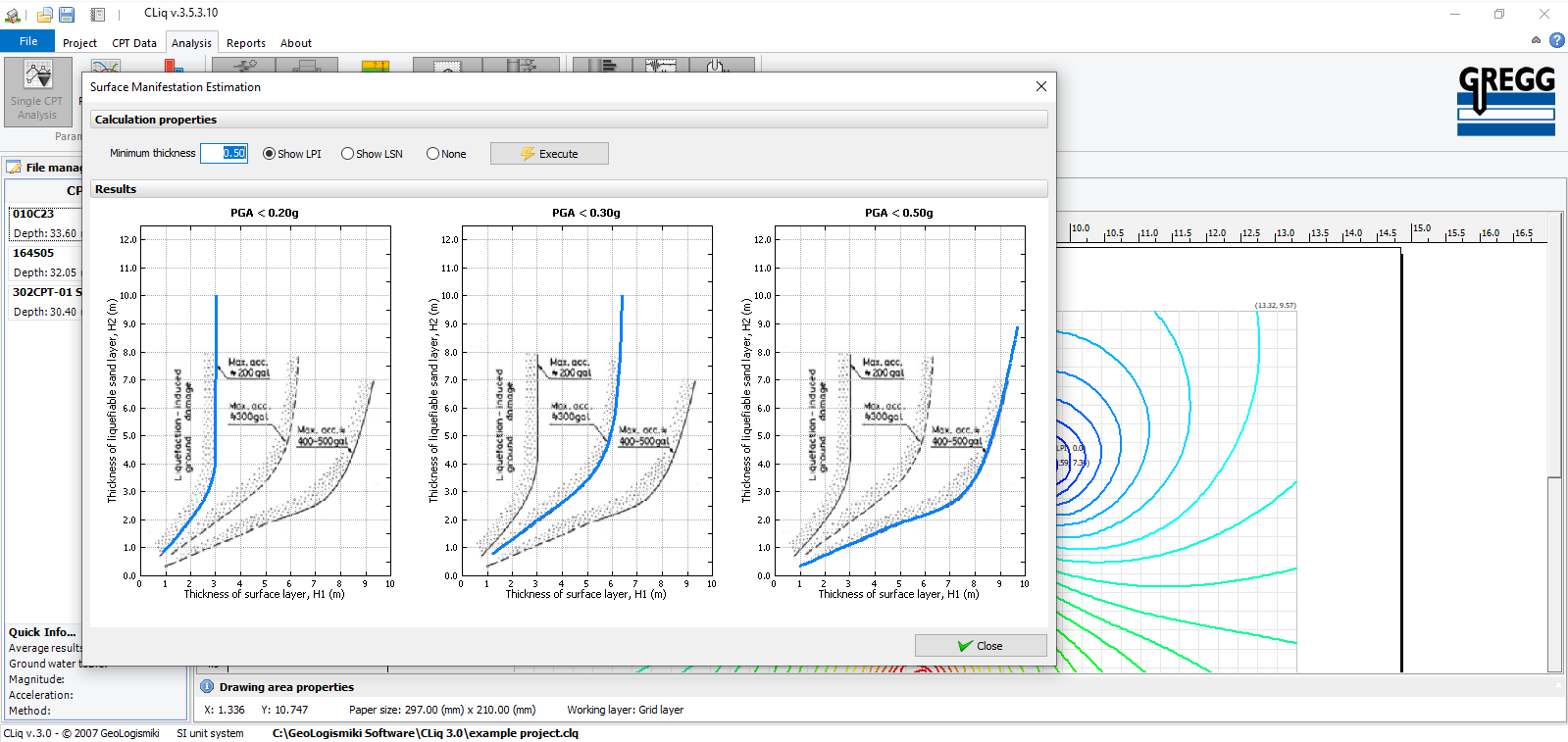Select the Show LPI radio button

point(269,154)
